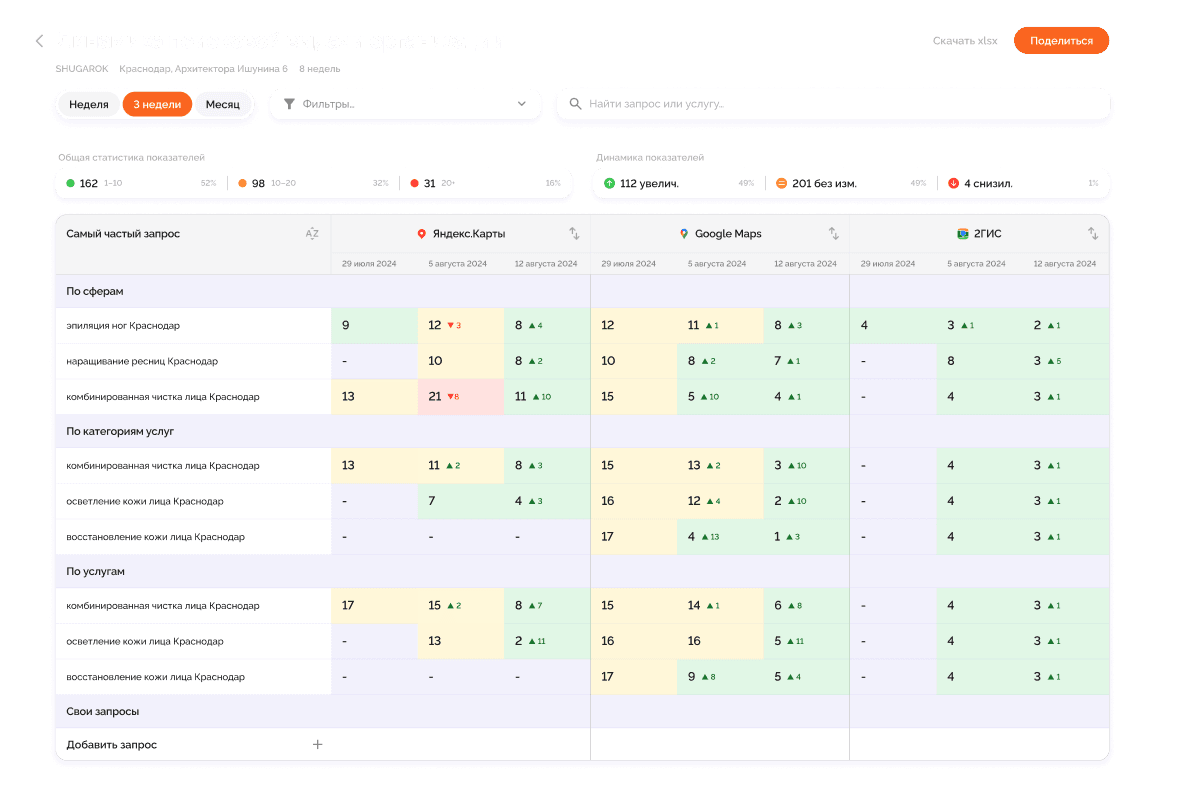The height and width of the screenshot is (806, 1183).
Task: Sort queries with the A-Z sort icon
Action: click(312, 234)
